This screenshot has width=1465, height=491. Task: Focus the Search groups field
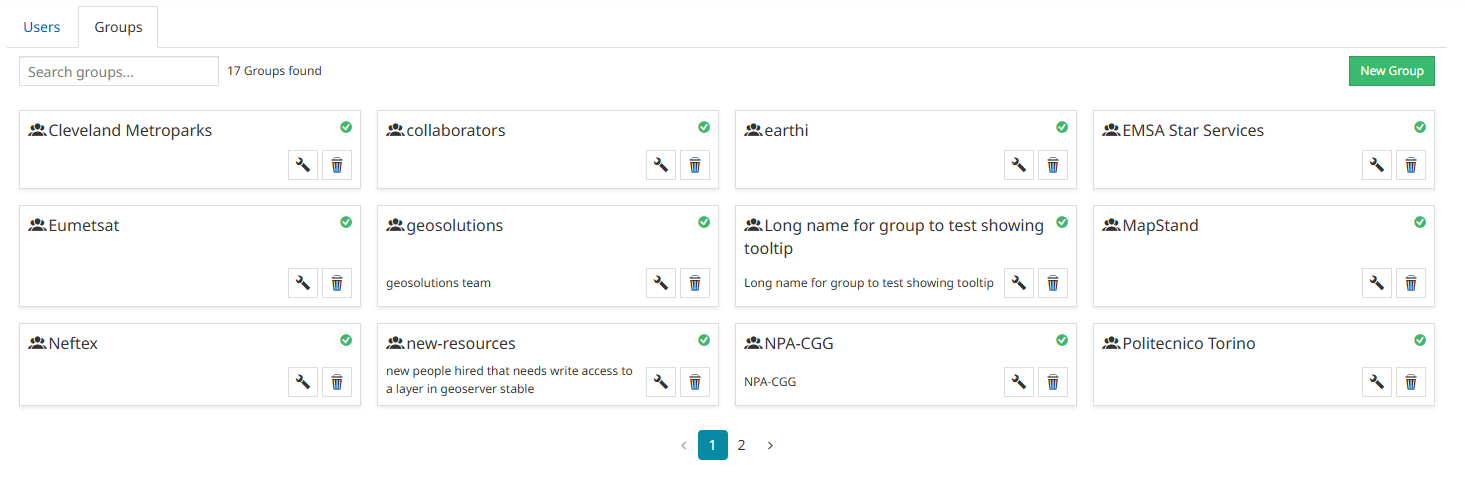(119, 72)
